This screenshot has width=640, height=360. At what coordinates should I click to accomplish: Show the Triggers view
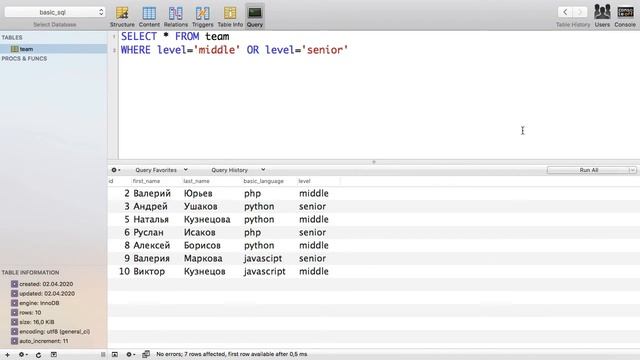[x=202, y=16]
